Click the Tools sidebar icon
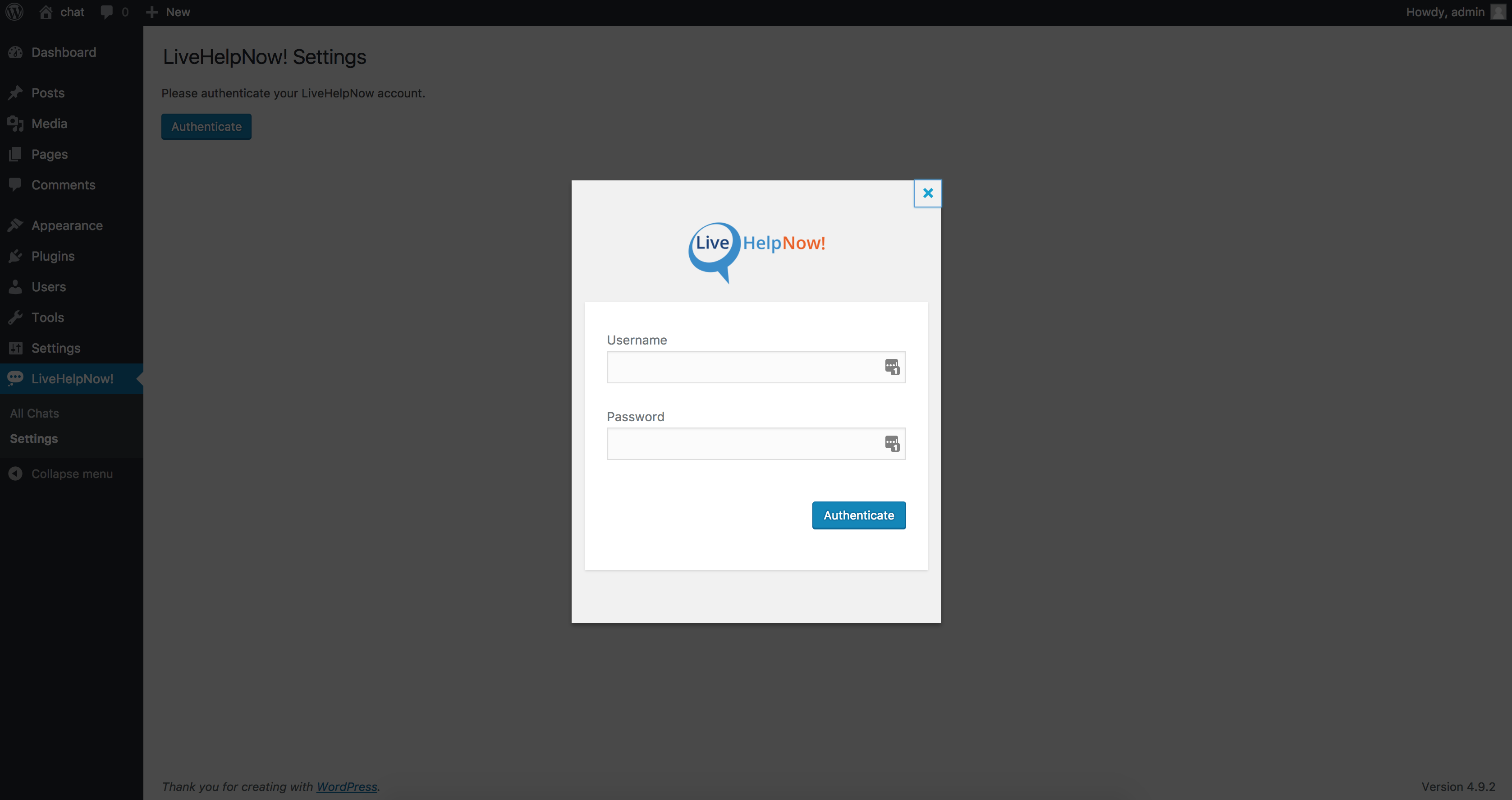1512x800 pixels. (x=15, y=317)
